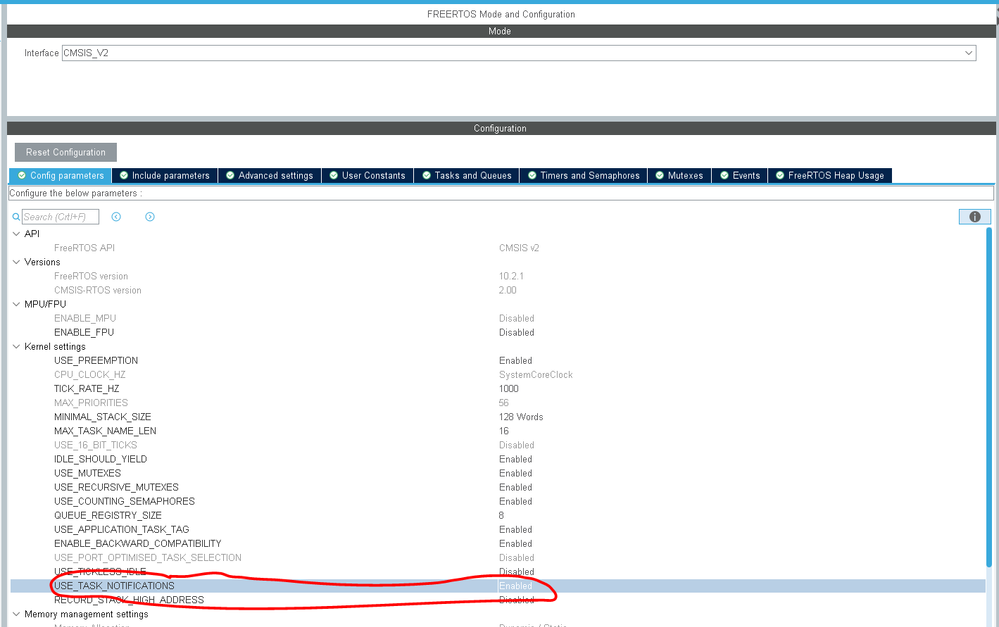Switch to the Events tab
Screen dimensions: 999x627
(740, 175)
